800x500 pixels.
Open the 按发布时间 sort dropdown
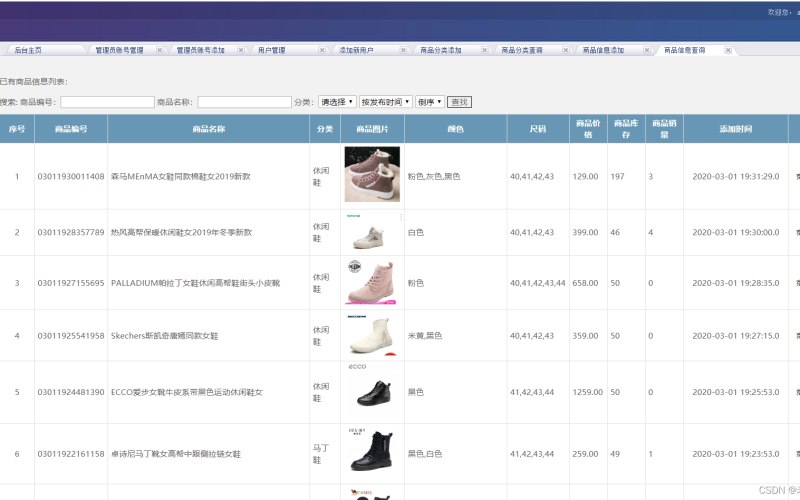386,102
